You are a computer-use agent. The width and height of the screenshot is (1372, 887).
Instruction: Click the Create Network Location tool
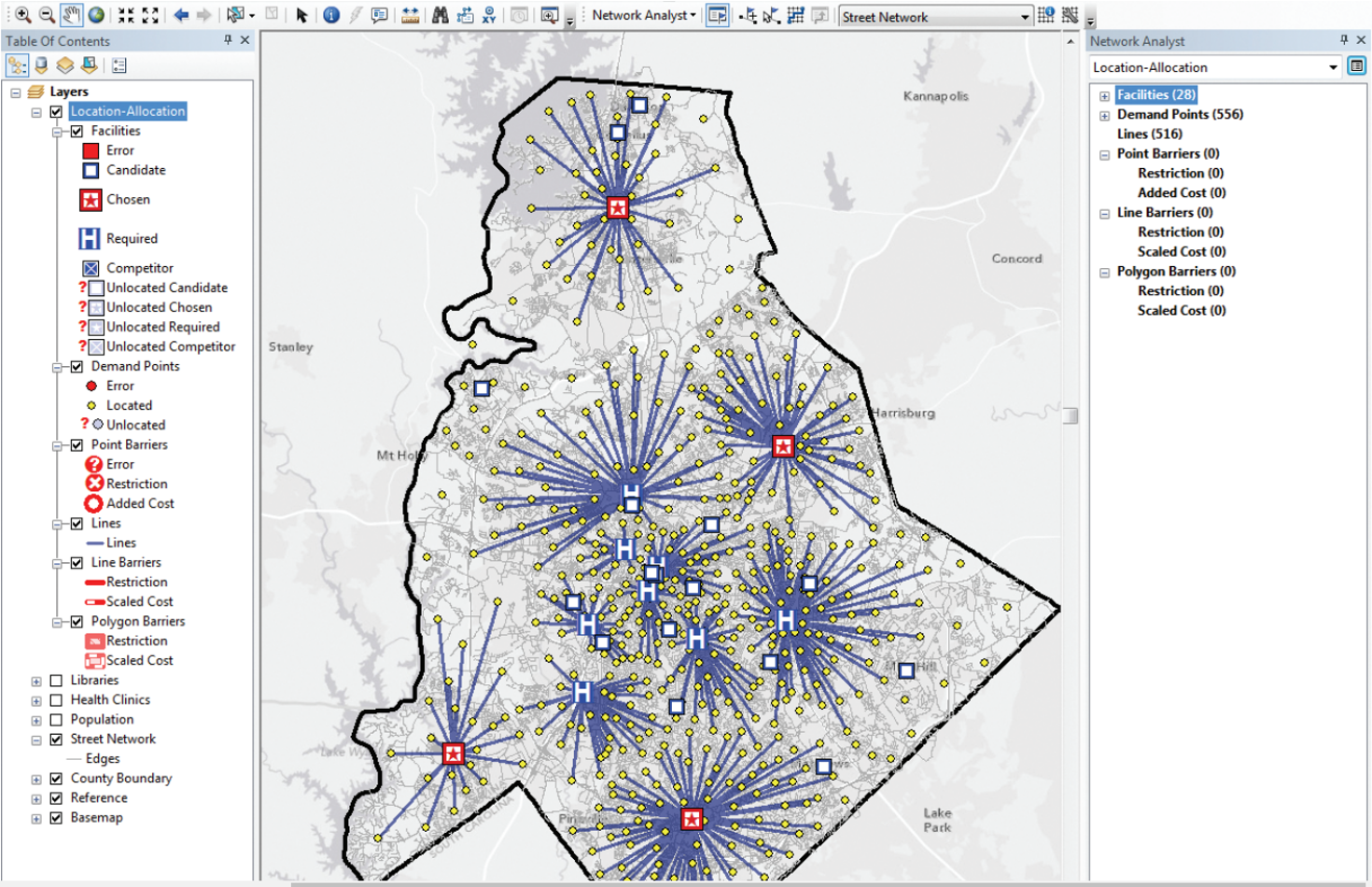pos(748,15)
